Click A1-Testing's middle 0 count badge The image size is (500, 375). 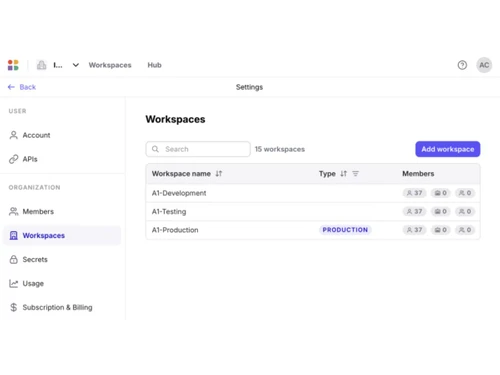[x=441, y=211]
